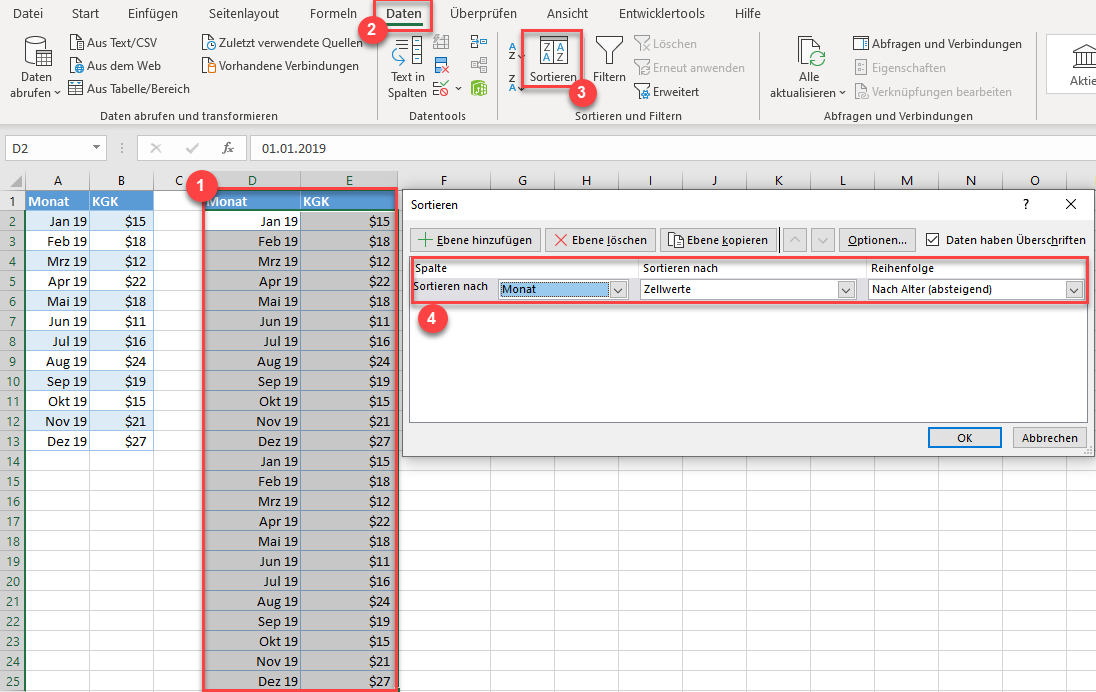
Task: Click the Konsolidieren icon in Datentools
Action: click(479, 43)
